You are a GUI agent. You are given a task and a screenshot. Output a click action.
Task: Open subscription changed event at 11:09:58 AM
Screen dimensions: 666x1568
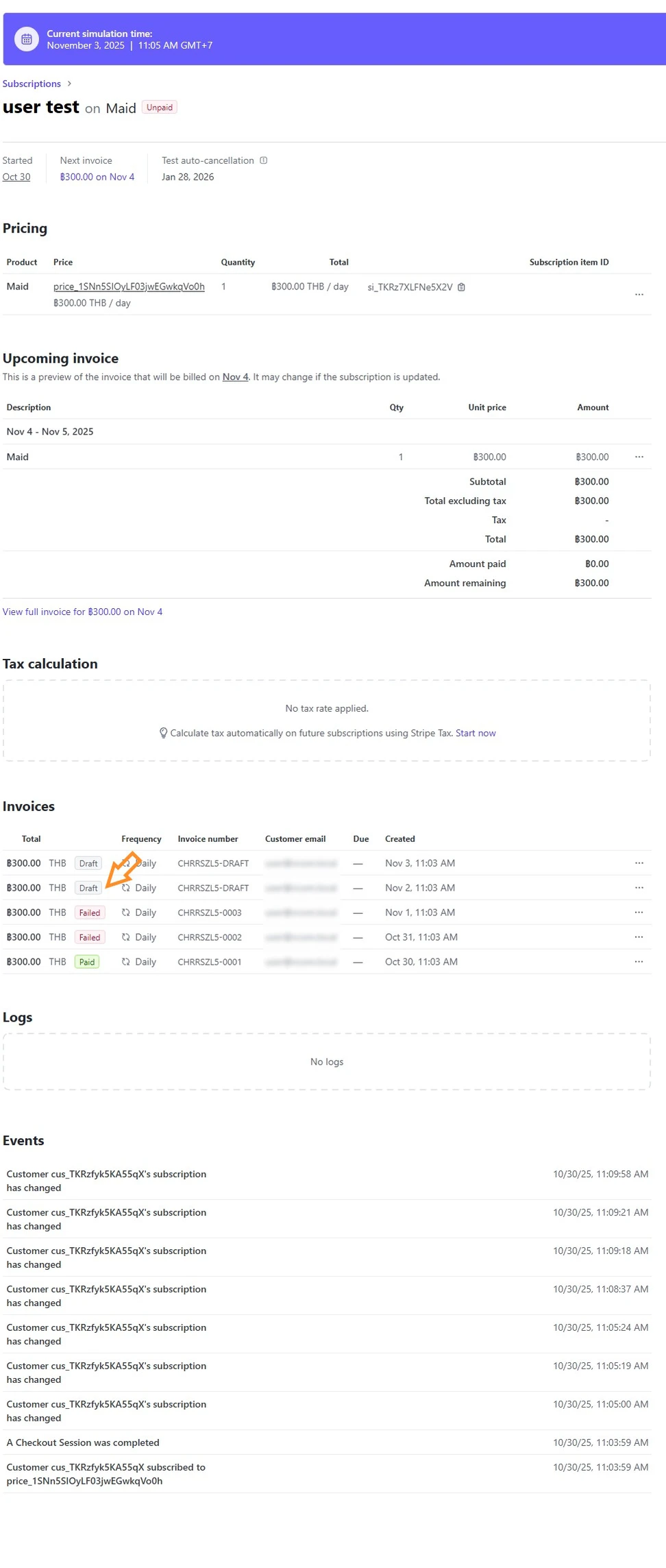click(x=106, y=1181)
